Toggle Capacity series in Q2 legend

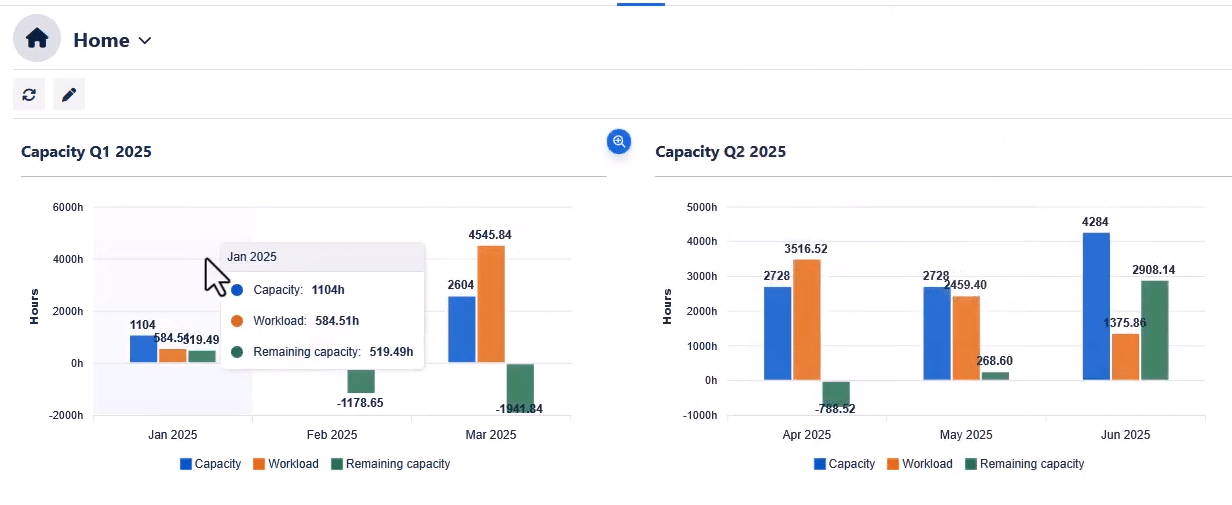tap(845, 464)
